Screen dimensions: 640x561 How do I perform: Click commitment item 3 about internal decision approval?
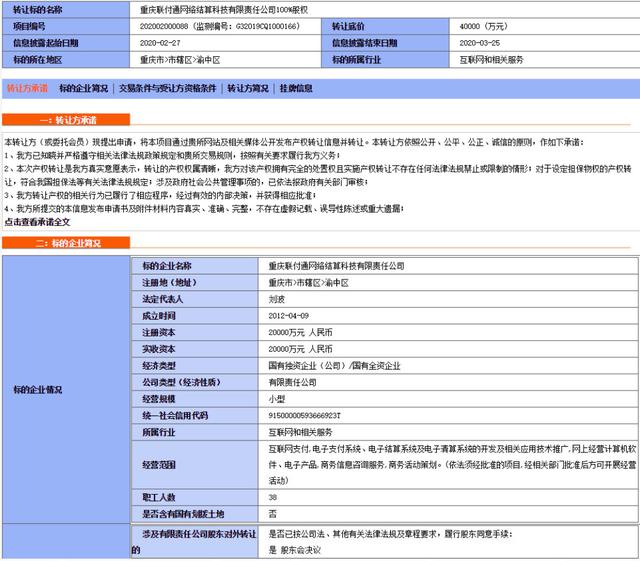click(x=160, y=196)
